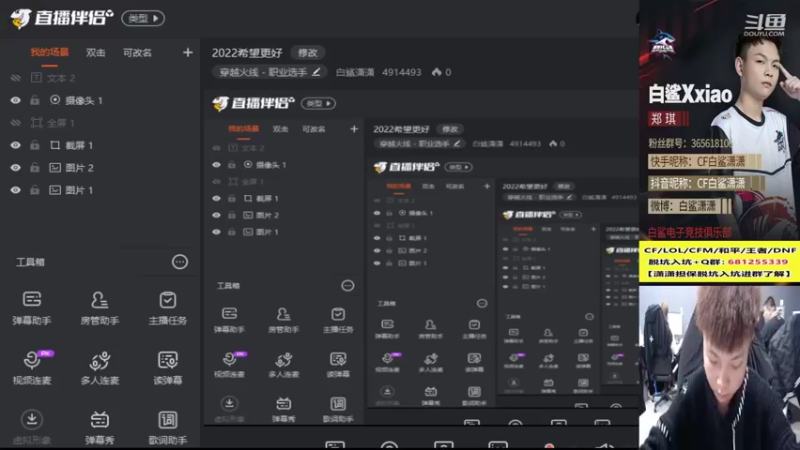Open the 房管助手 tool

tap(99, 307)
